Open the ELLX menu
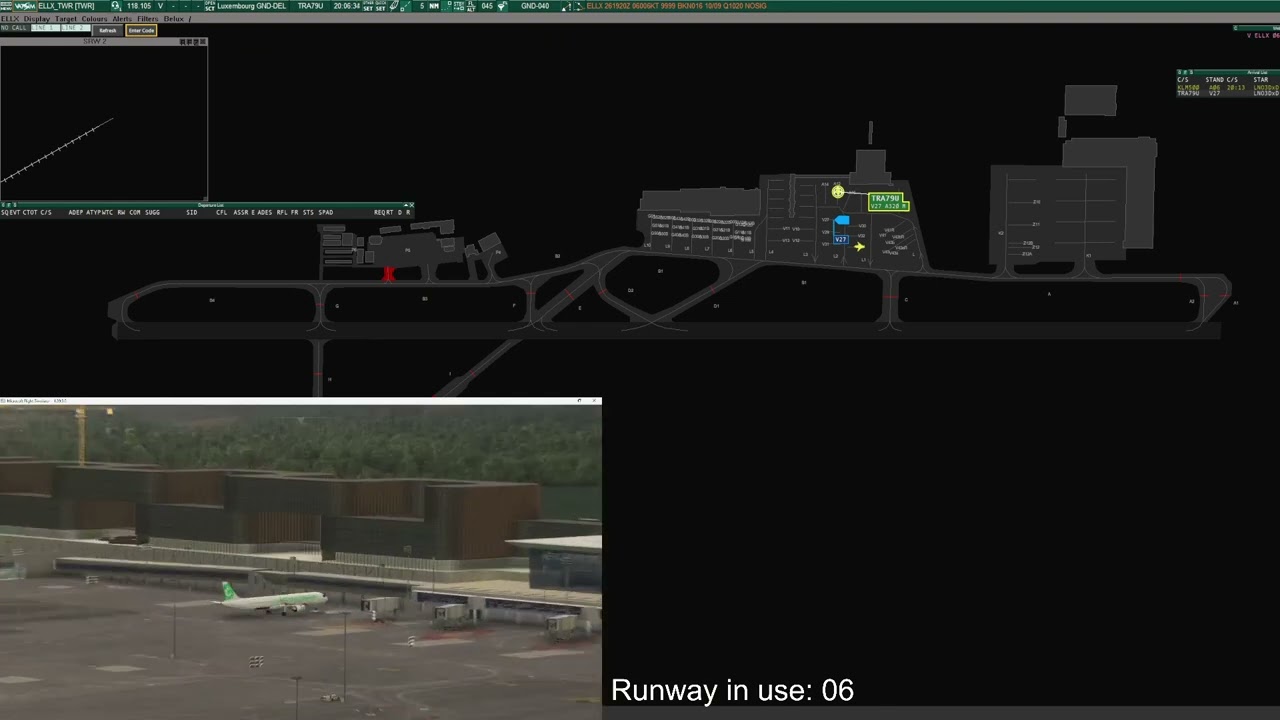Viewport: 1280px width, 720px height. pos(9,18)
